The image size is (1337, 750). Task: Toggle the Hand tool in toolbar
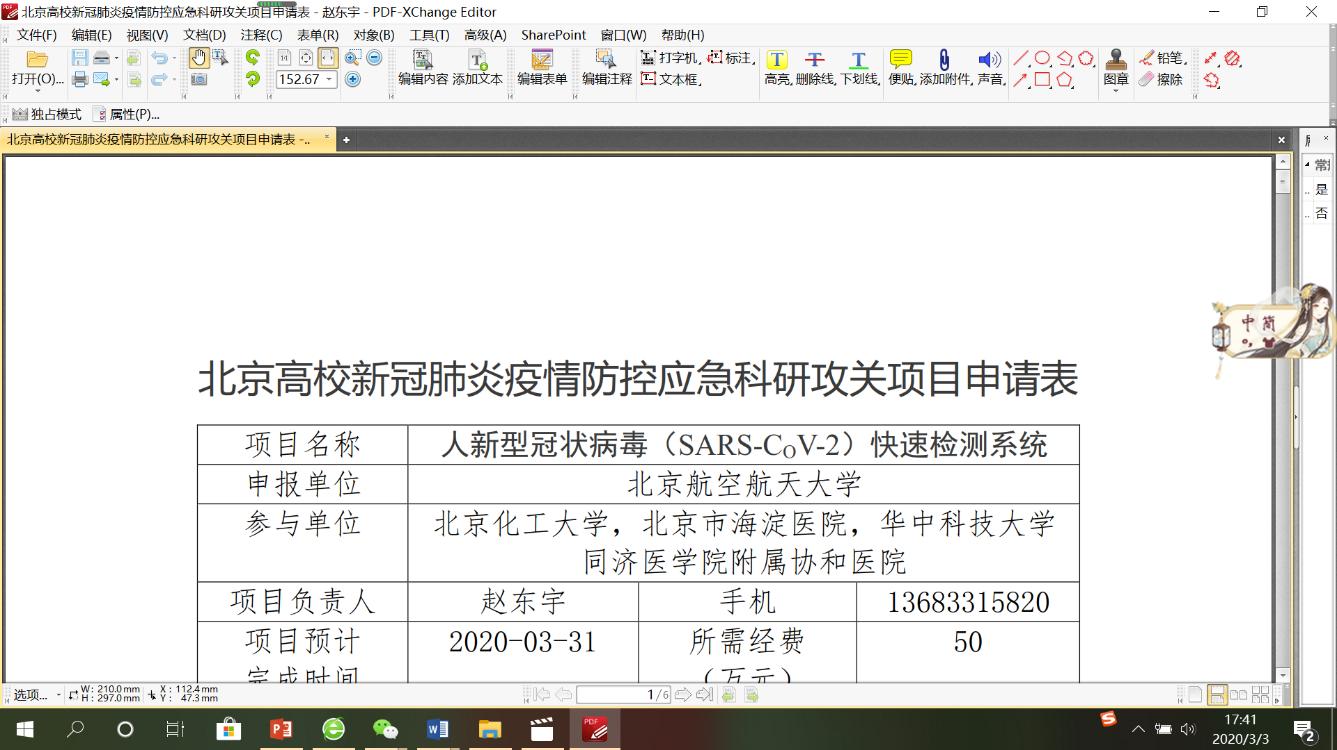[x=199, y=58]
